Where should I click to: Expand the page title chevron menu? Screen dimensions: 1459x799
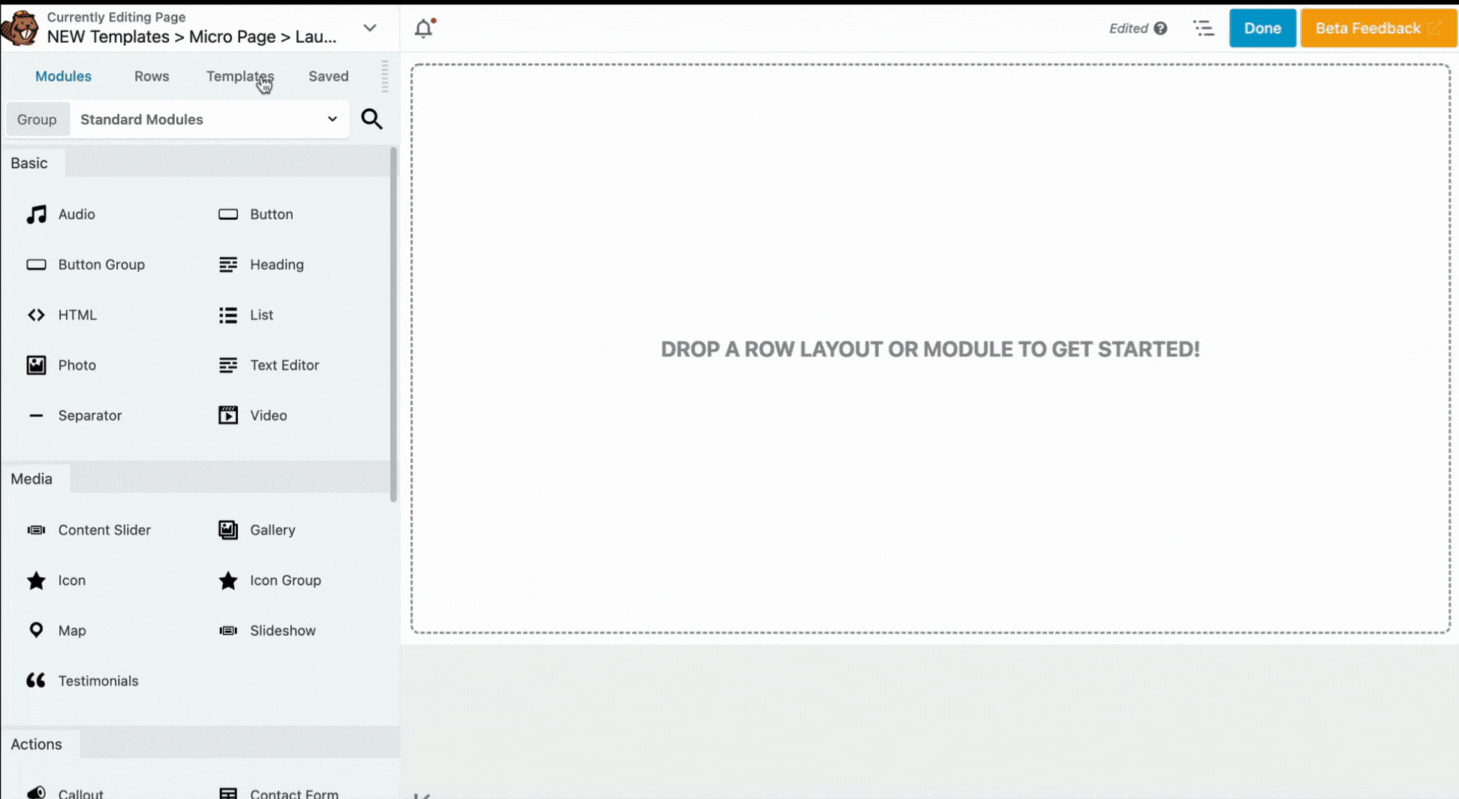(x=369, y=29)
